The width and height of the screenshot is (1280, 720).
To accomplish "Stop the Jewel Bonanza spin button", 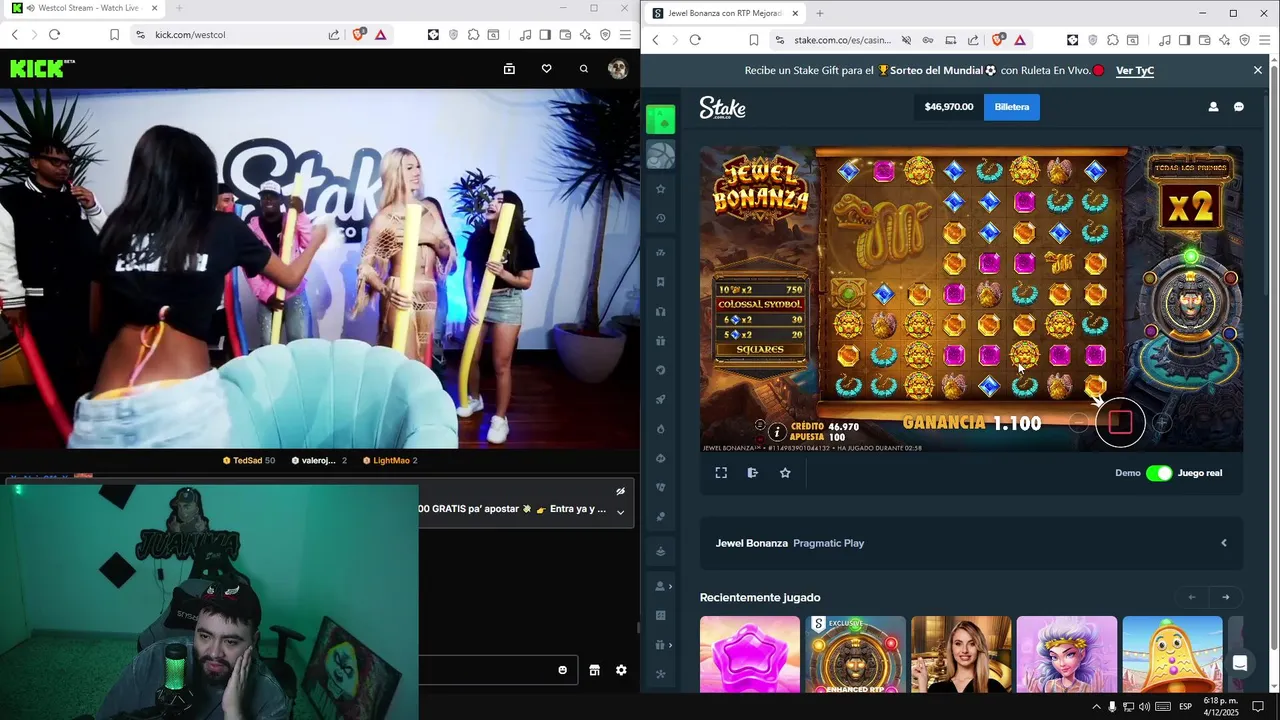I will click(x=1120, y=422).
